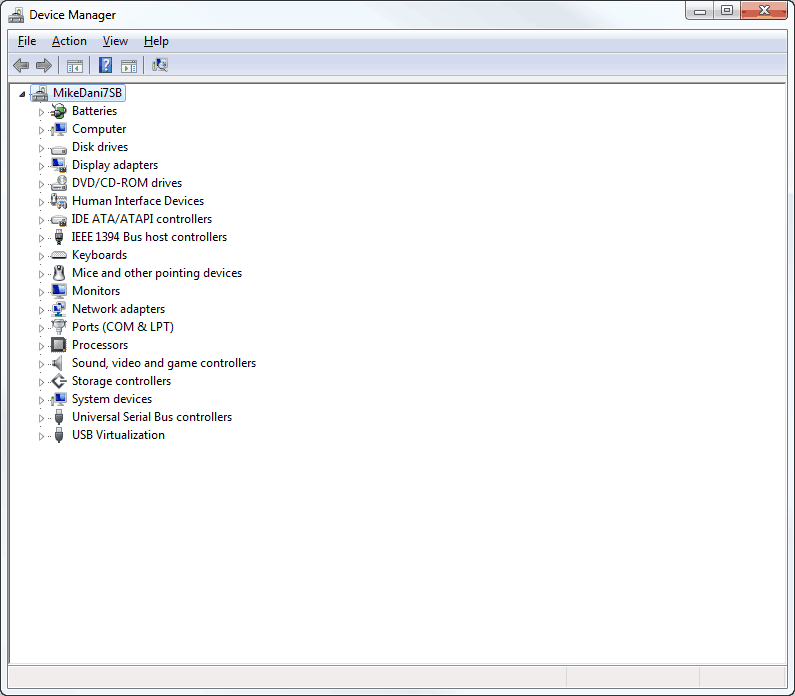Click the Network adapters category icon
Image resolution: width=795 pixels, height=696 pixels.
59,309
